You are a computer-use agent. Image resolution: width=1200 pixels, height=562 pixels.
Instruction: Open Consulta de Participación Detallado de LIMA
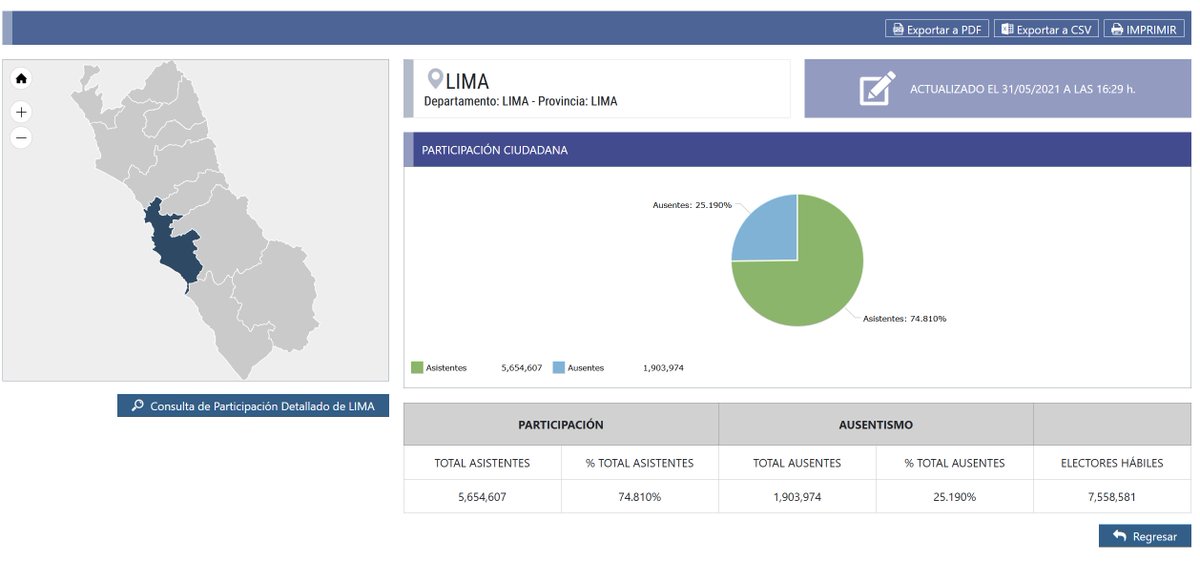coord(253,406)
